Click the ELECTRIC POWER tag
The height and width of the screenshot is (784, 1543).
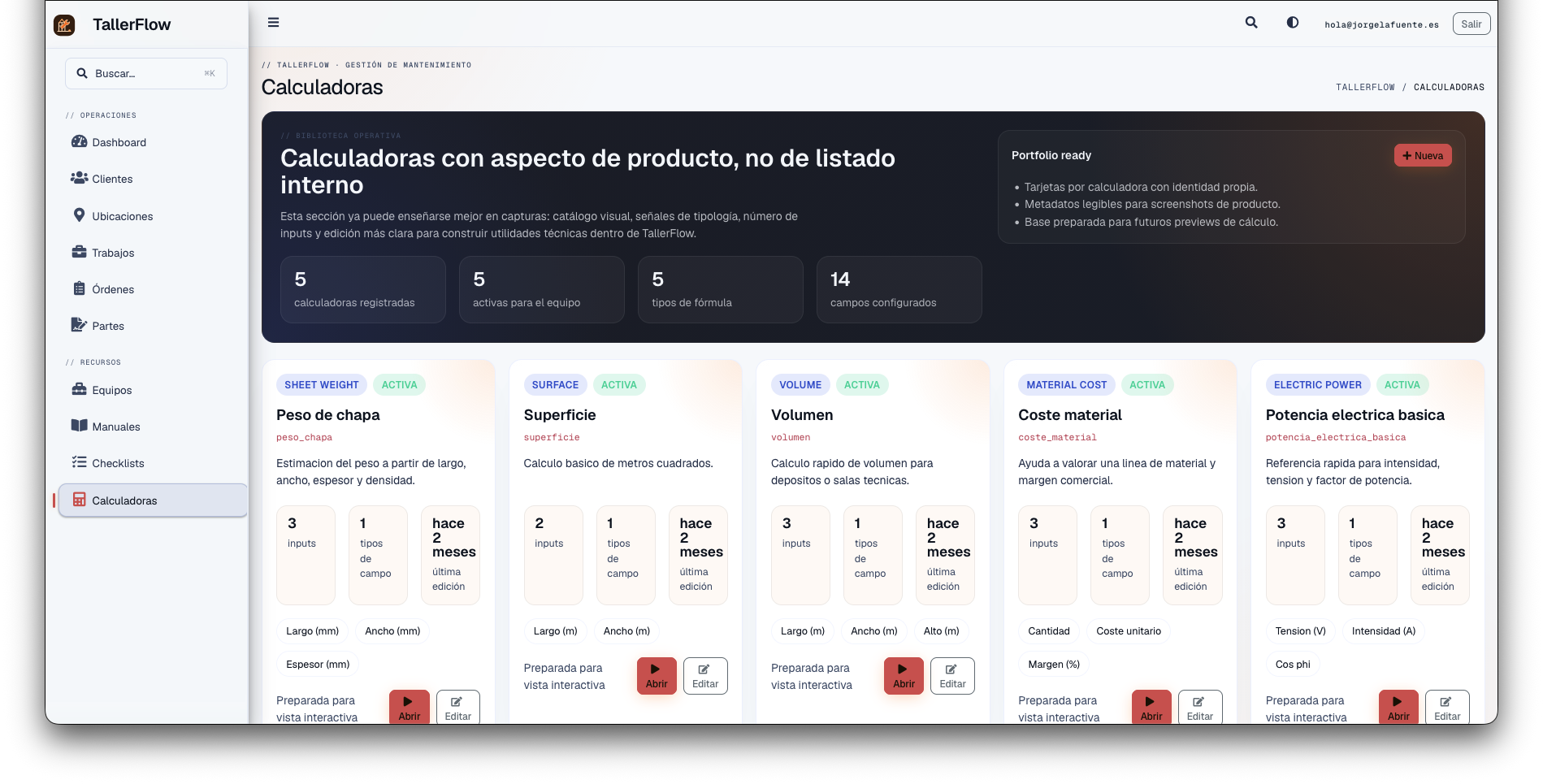tap(1318, 385)
